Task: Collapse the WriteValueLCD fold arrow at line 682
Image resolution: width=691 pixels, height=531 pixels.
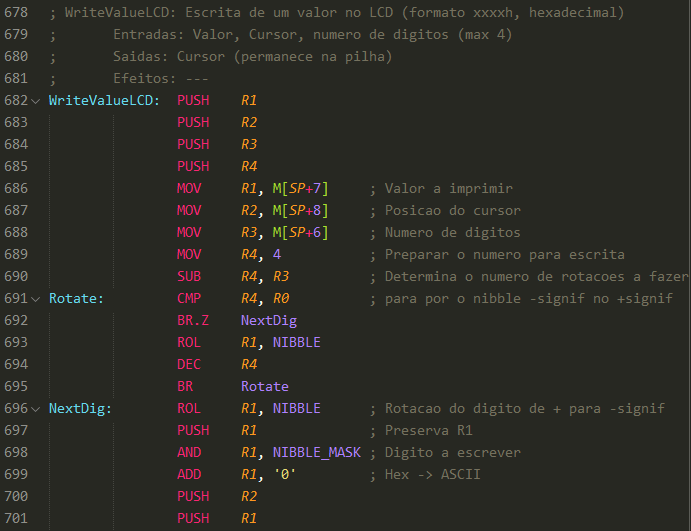Action: click(36, 101)
